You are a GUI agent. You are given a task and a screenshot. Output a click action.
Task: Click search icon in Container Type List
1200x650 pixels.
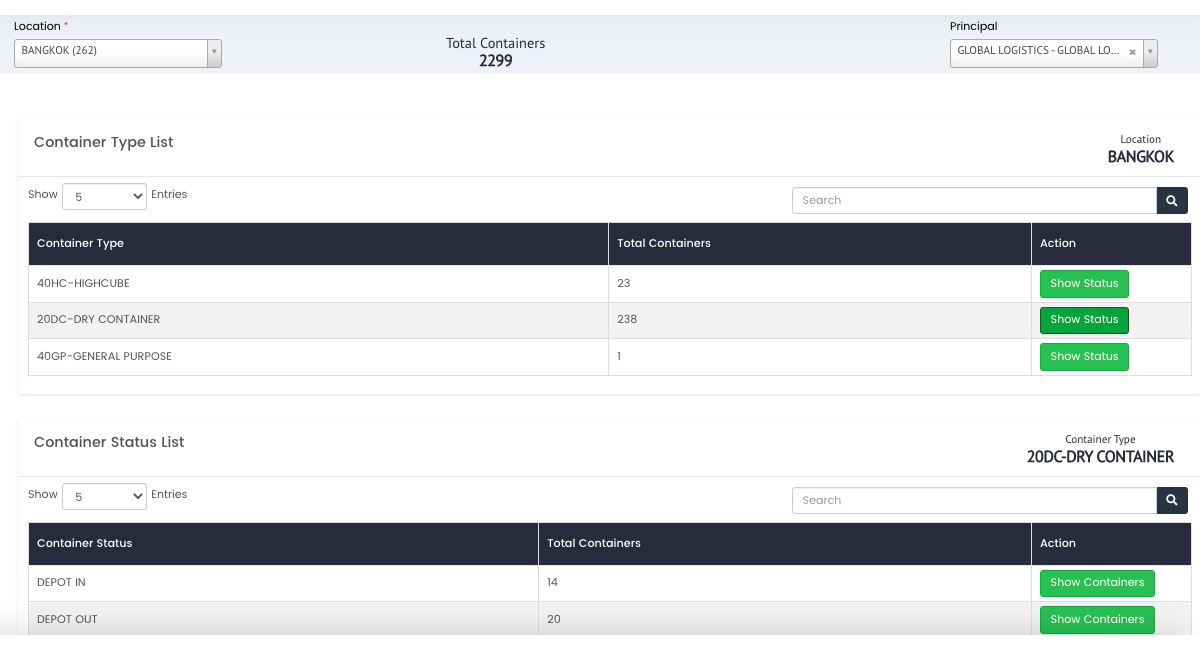pos(1172,200)
